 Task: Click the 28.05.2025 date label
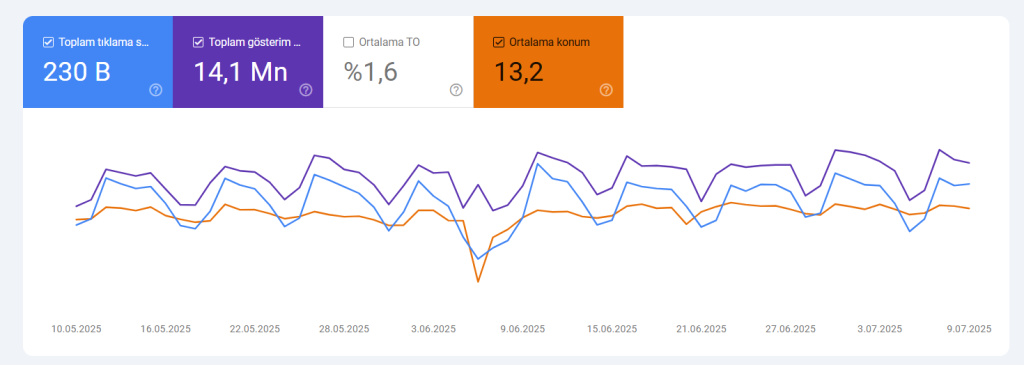coord(344,328)
